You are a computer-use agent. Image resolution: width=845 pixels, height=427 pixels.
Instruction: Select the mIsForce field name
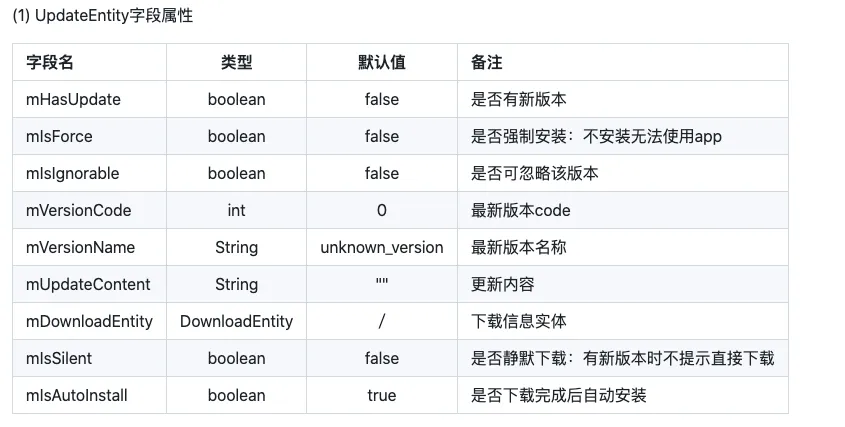coord(59,136)
